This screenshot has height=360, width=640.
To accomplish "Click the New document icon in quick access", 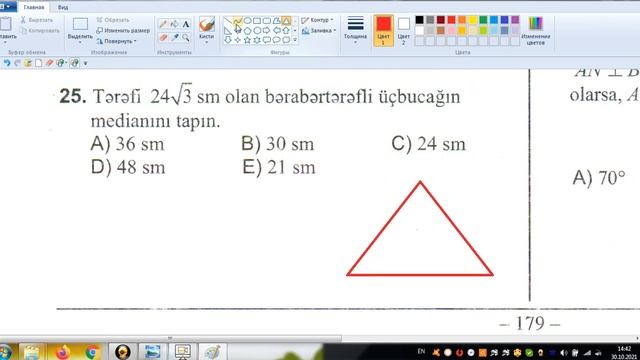I will click(38, 63).
